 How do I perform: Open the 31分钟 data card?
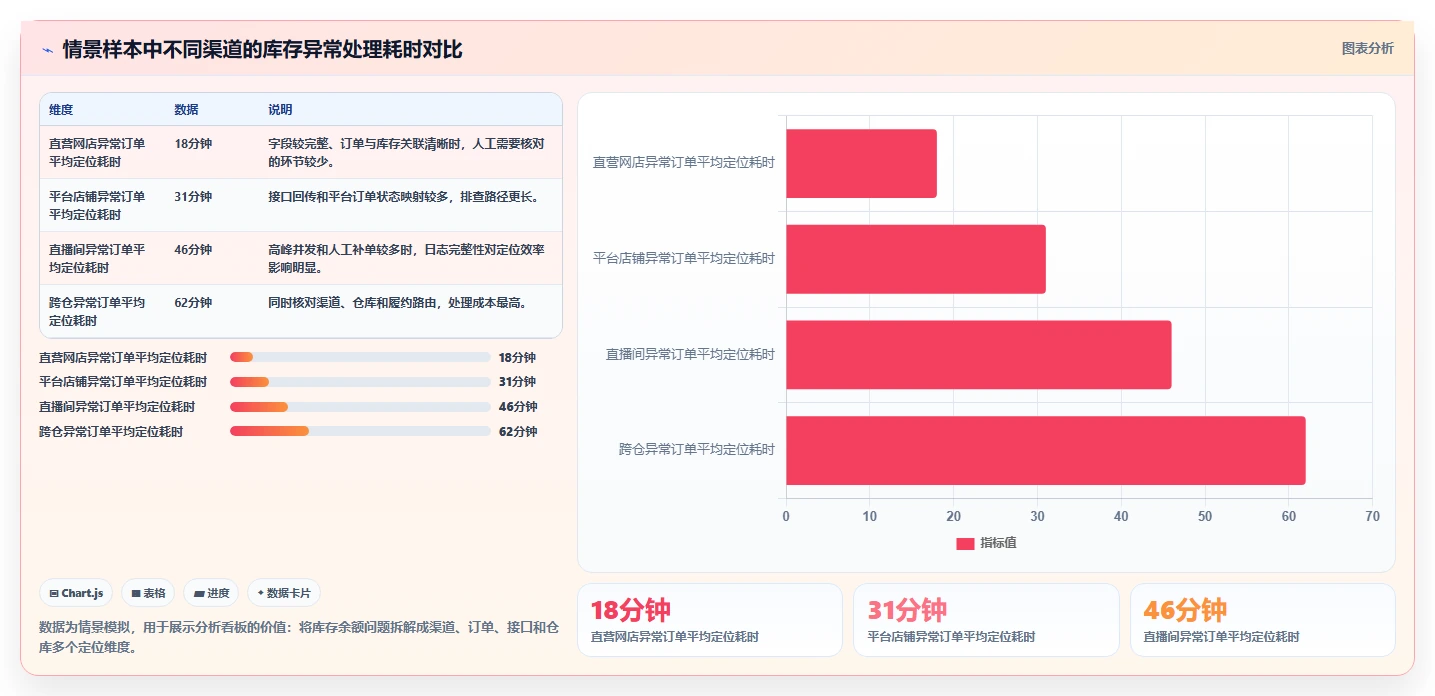point(986,620)
